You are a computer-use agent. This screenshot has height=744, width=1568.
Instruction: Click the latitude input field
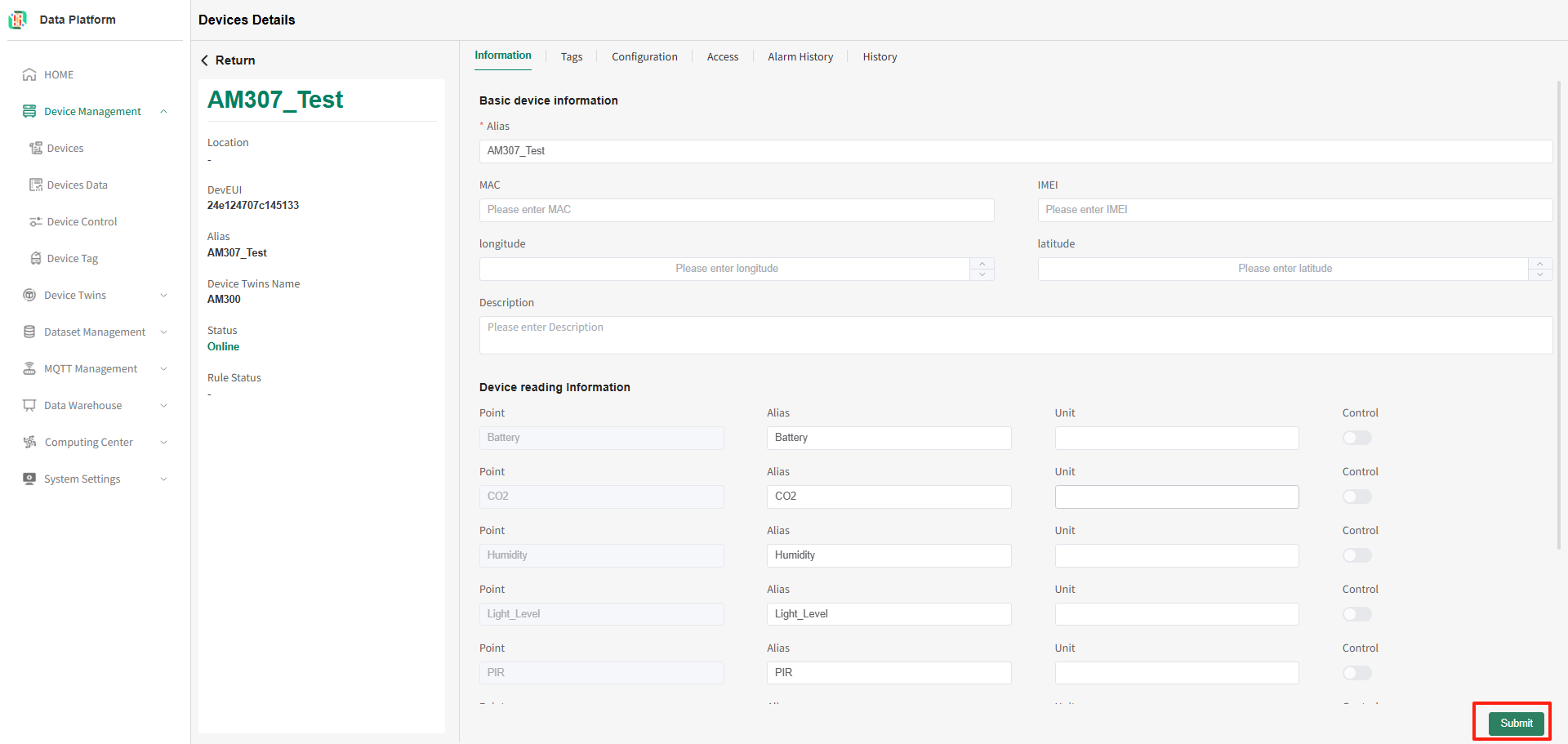1284,269
